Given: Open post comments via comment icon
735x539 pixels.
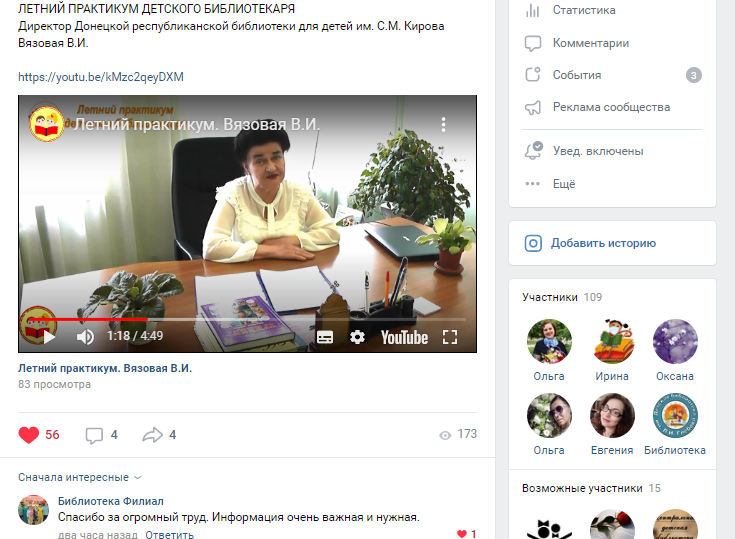Looking at the screenshot, I should point(94,435).
